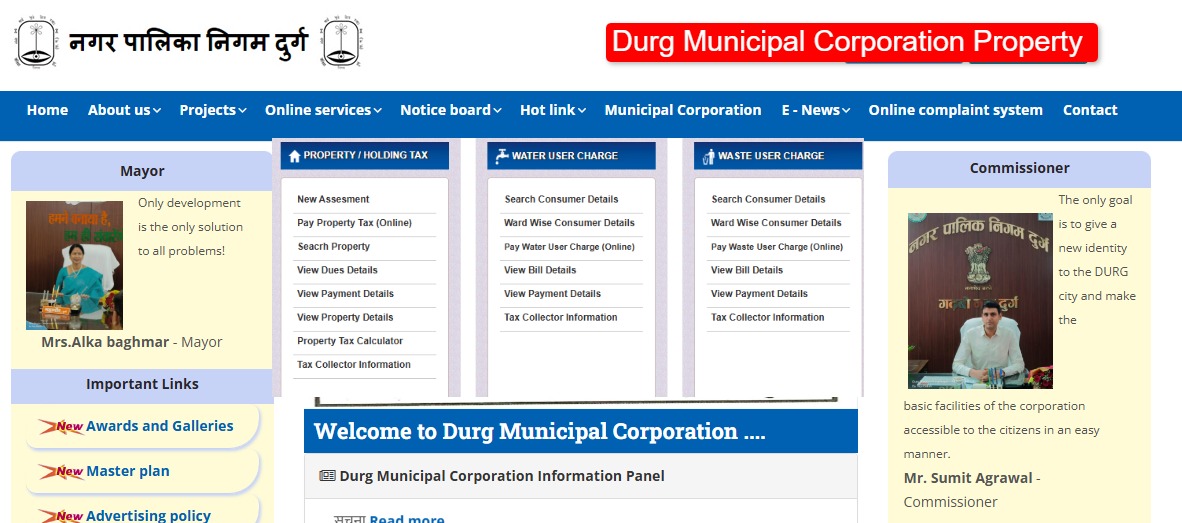The image size is (1182, 523).
Task: Open the Online services dropdown
Action: coord(323,110)
